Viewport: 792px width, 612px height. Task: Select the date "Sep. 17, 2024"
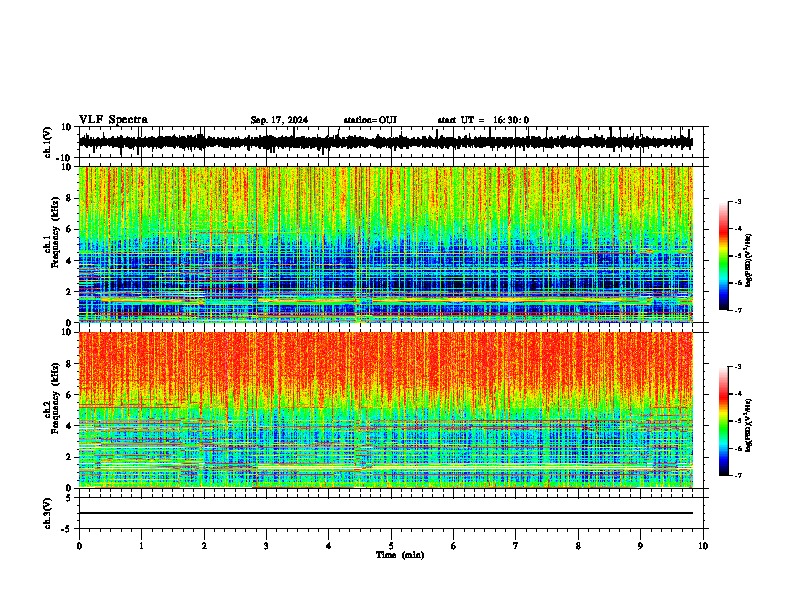point(279,120)
